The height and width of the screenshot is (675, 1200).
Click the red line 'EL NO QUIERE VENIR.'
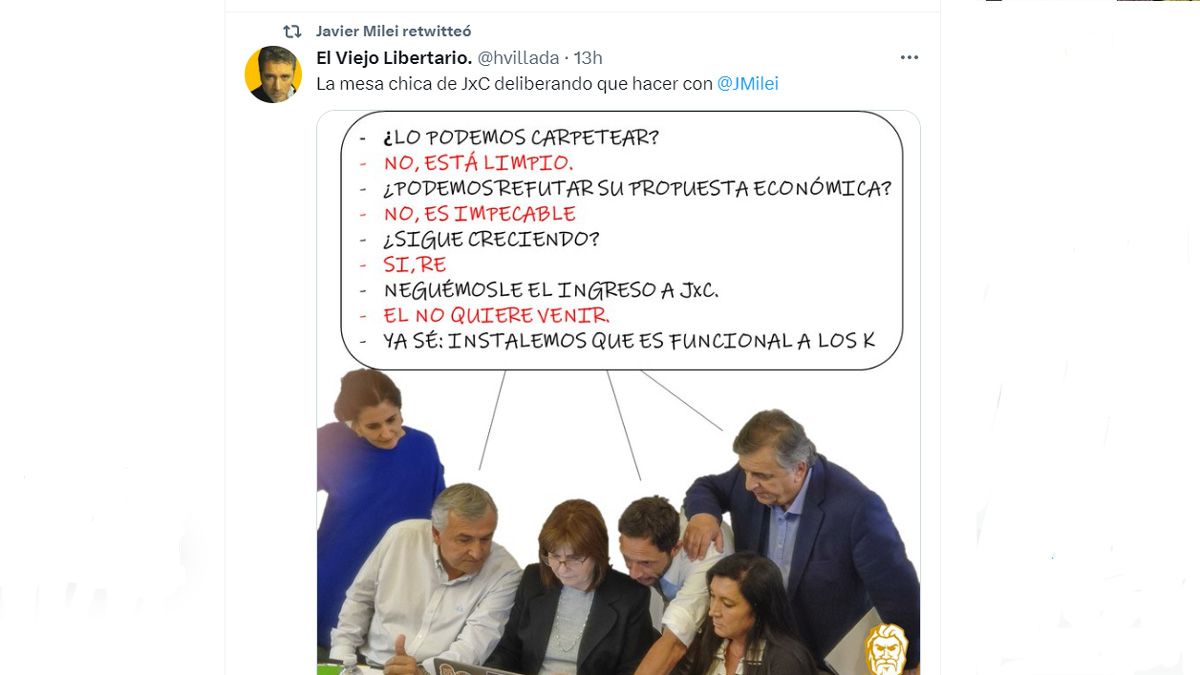497,315
